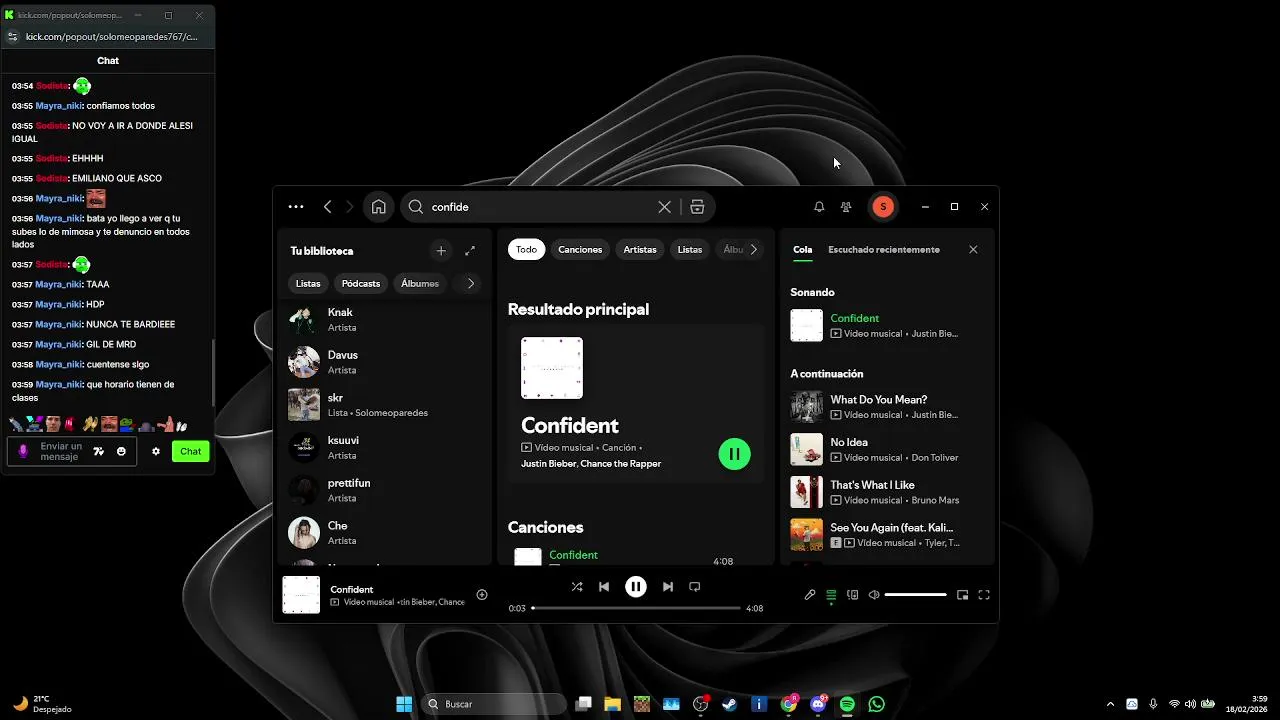Open artist Knak in the library
This screenshot has height=720, width=1280.
385,320
